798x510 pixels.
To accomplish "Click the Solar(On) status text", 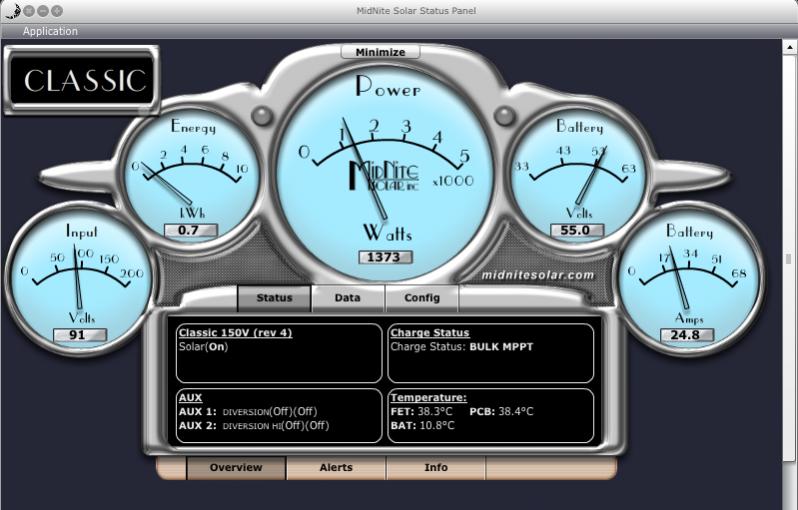I will pyautogui.click(x=204, y=347).
